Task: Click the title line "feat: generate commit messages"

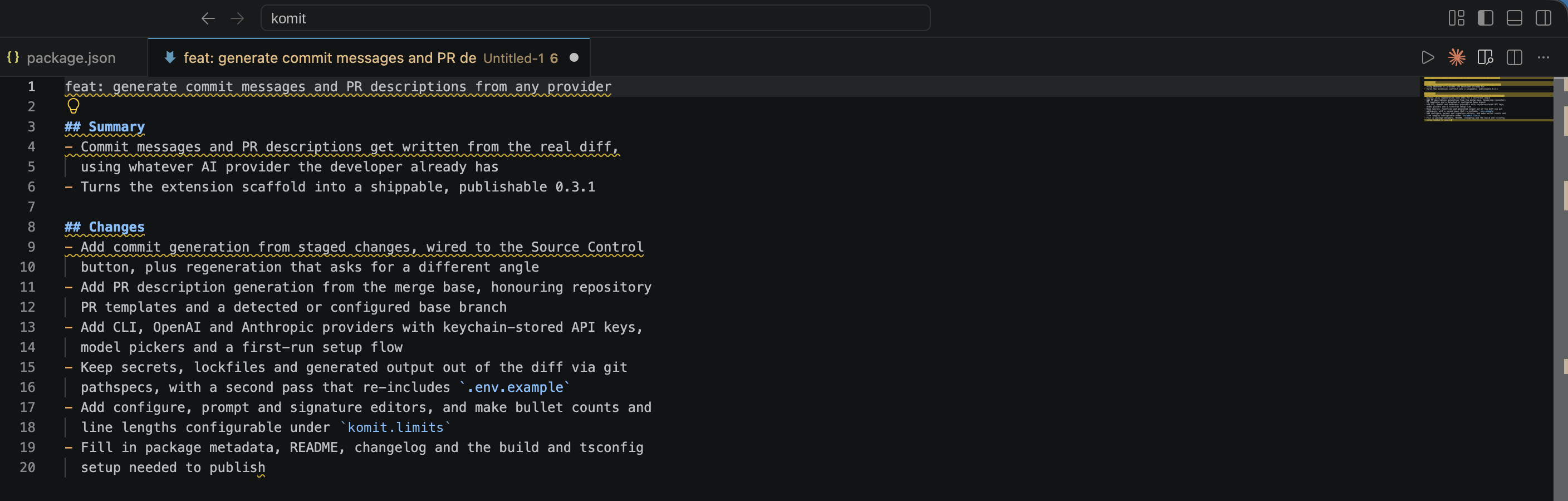Action: click(338, 86)
